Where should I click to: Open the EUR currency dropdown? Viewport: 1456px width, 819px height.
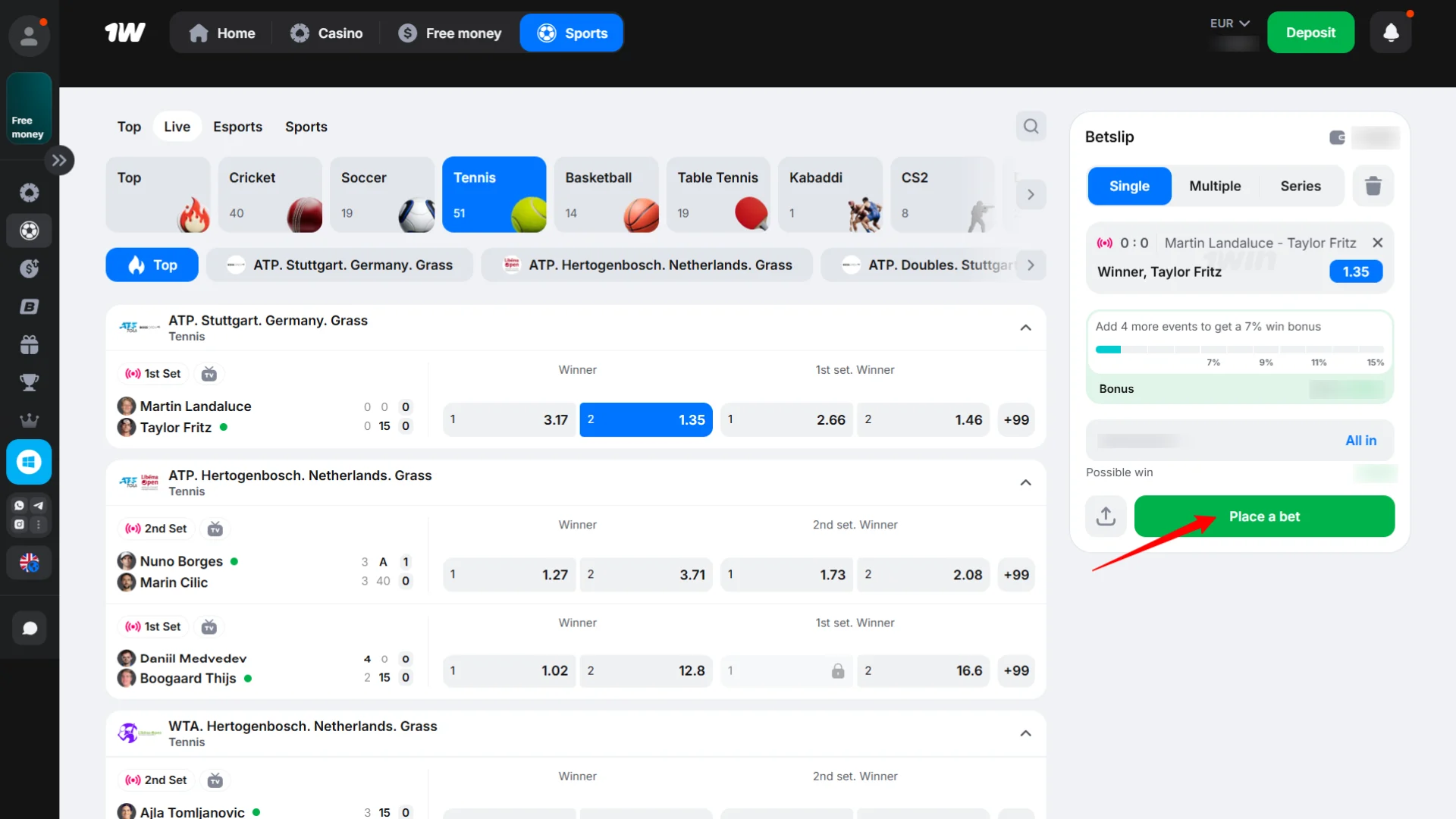[1229, 24]
